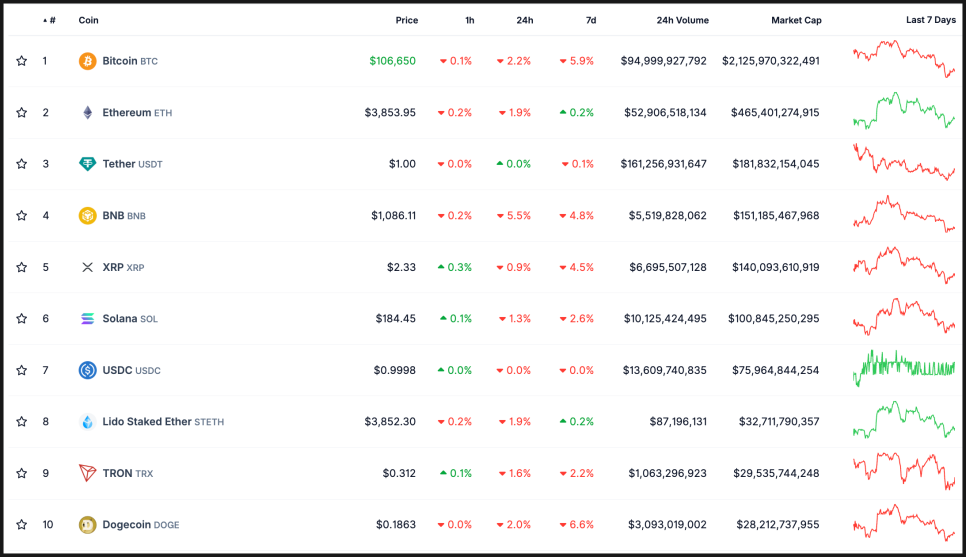Click the USDC coin icon
The width and height of the screenshot is (966, 557).
point(88,370)
